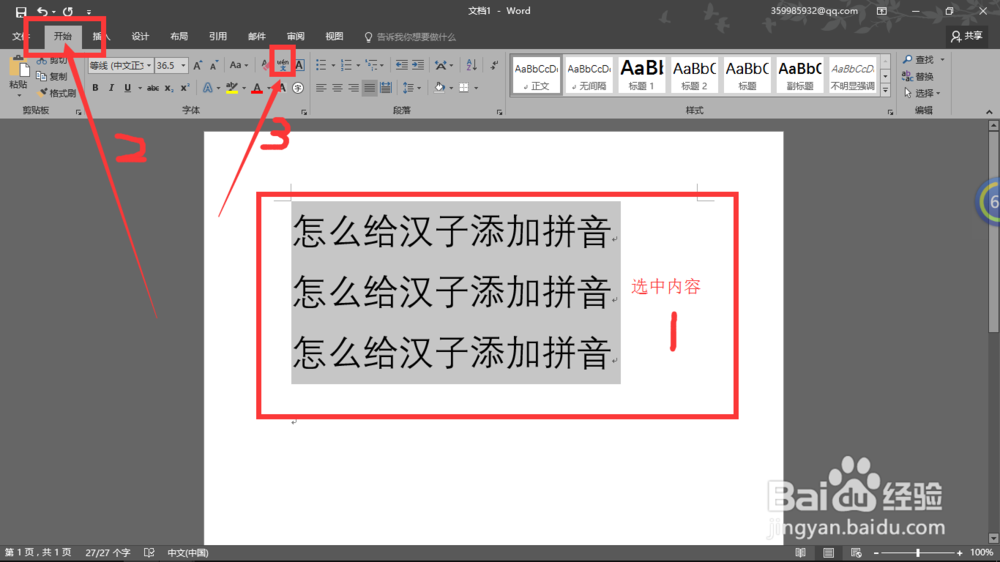Viewport: 1000px width, 562px height.
Task: Open the font size 36.5 dropdown
Action: [x=183, y=66]
